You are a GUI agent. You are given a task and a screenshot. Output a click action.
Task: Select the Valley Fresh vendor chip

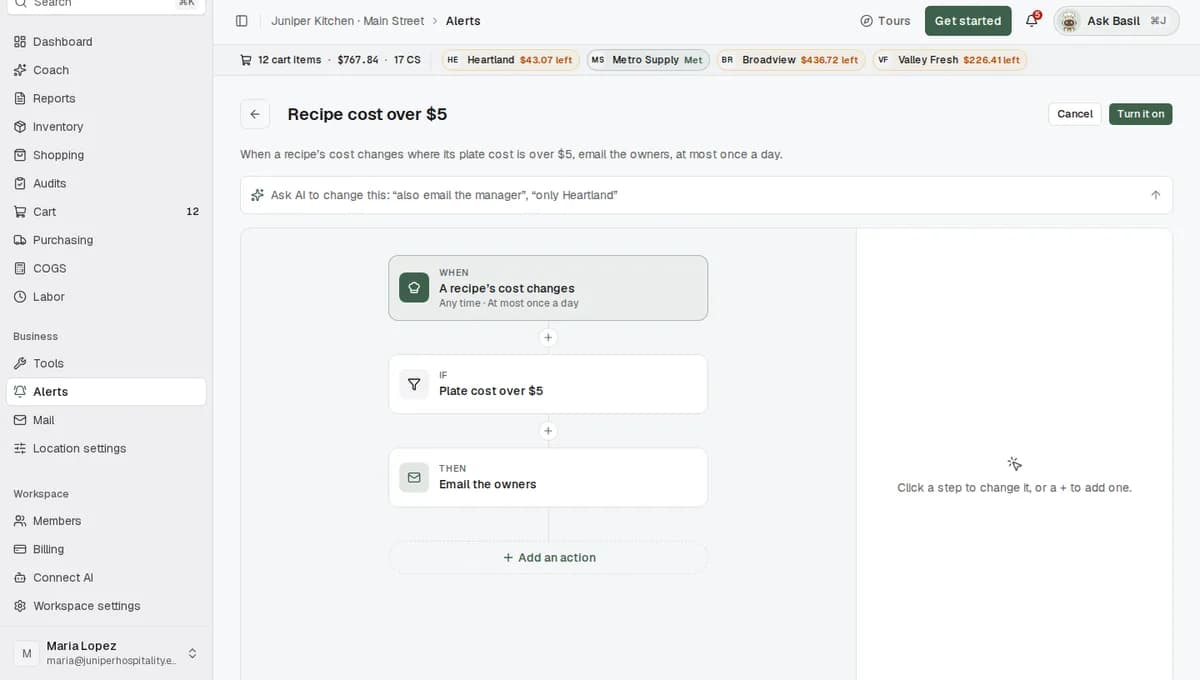tap(949, 60)
